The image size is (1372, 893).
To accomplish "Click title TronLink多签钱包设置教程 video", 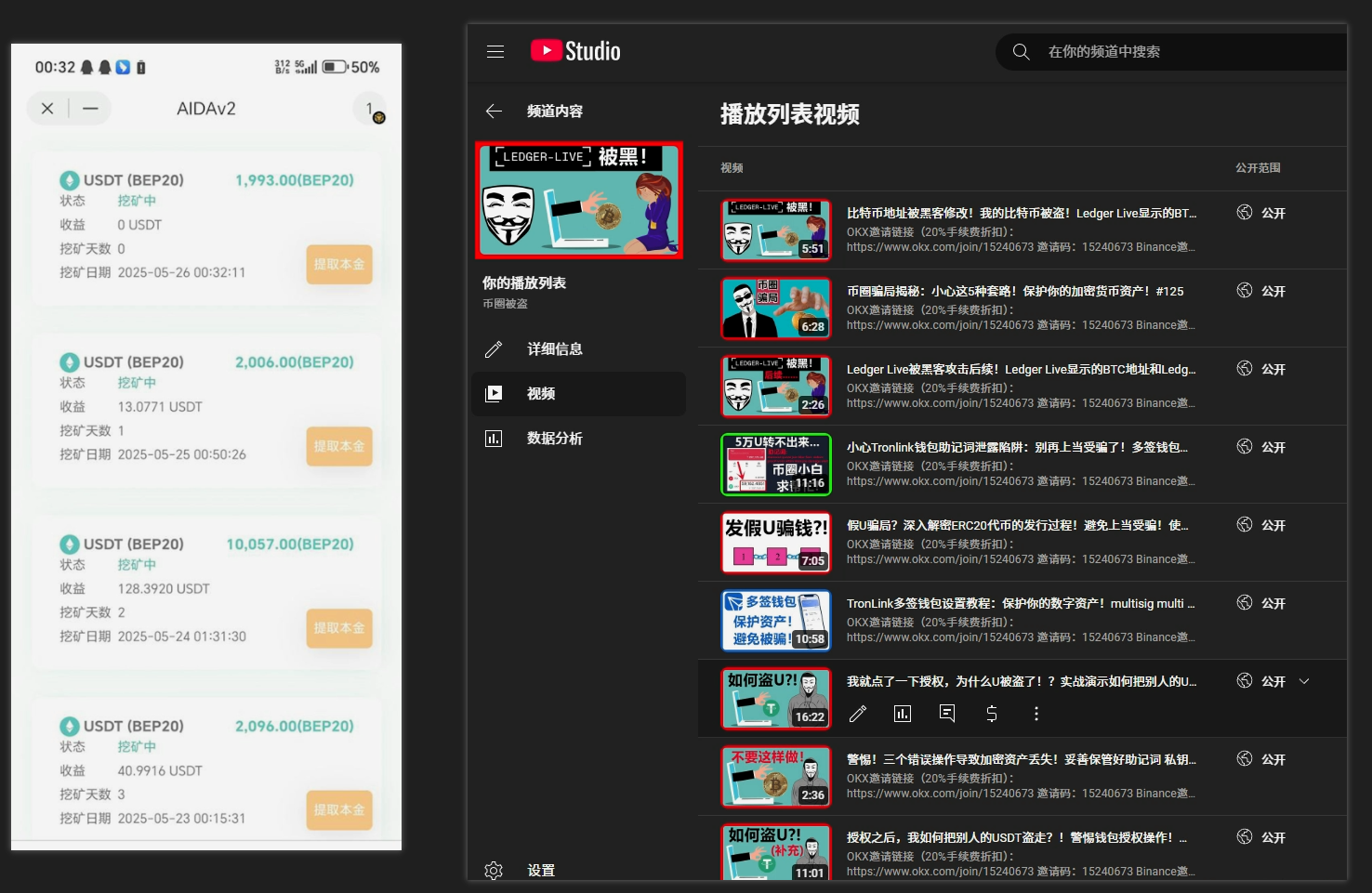I will (x=1021, y=604).
